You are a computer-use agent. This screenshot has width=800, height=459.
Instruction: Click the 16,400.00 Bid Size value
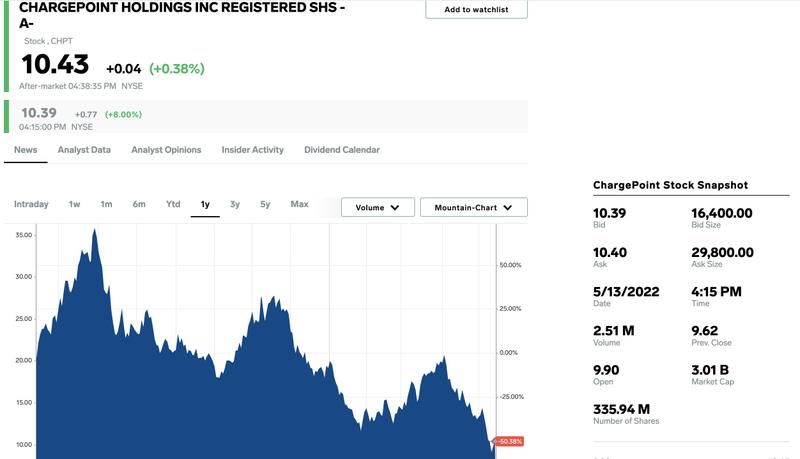[721, 213]
